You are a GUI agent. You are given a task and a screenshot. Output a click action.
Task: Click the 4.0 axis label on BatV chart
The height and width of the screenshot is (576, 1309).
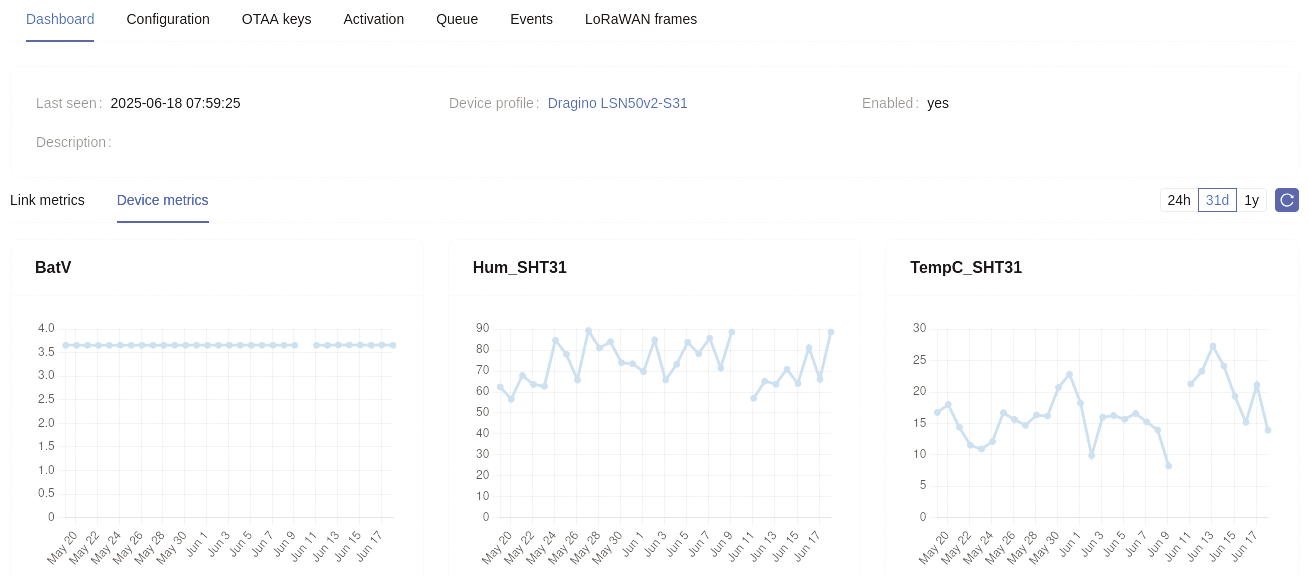tap(46, 328)
